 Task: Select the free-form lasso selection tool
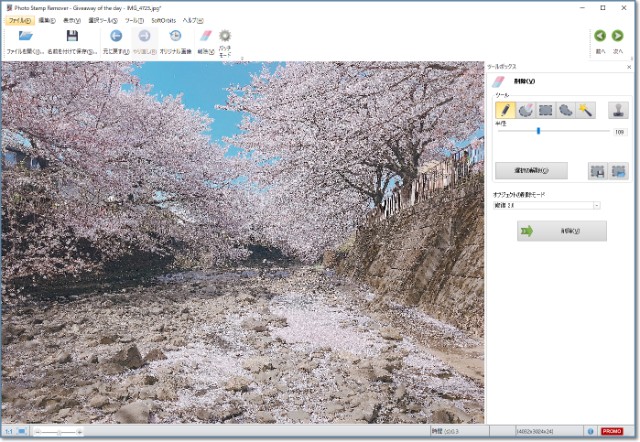[567, 109]
